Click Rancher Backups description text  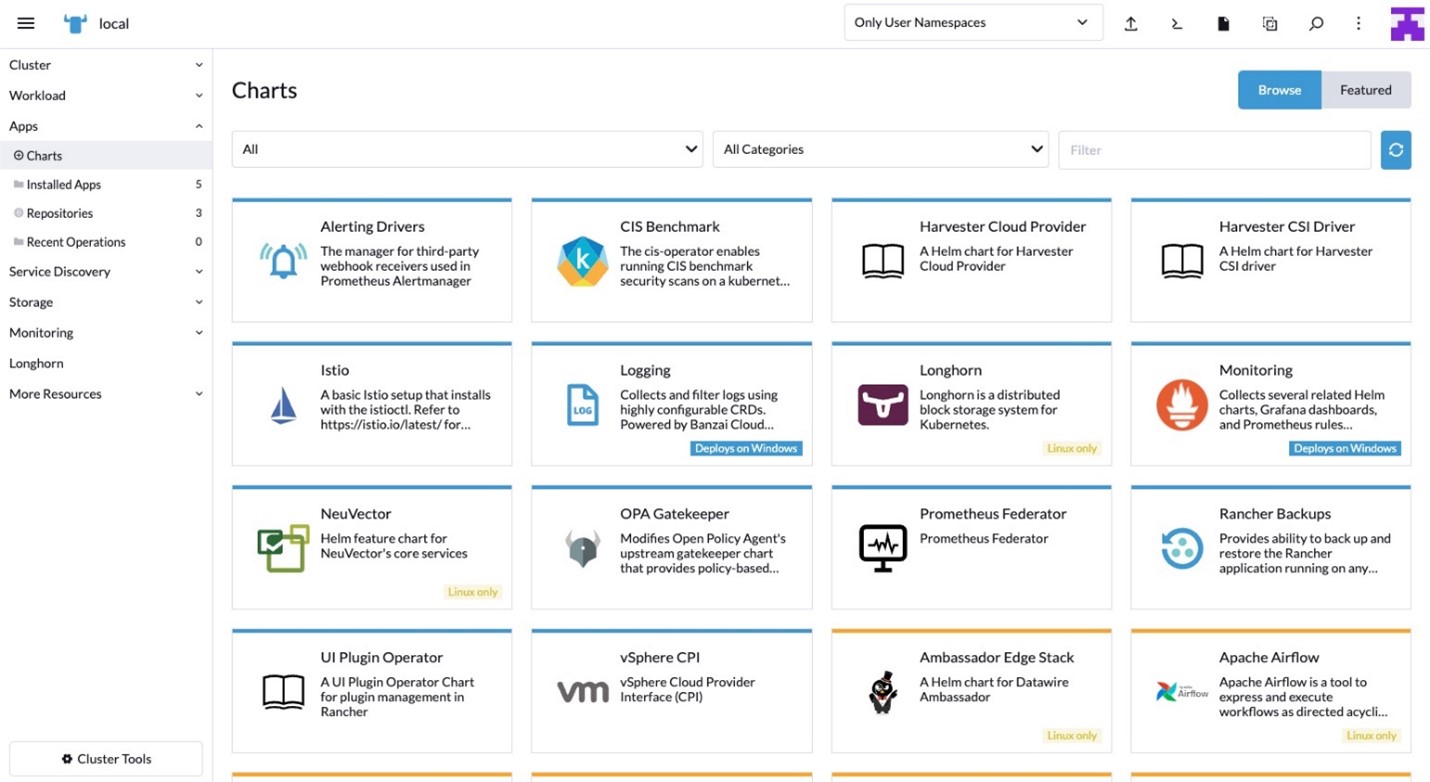(1304, 553)
